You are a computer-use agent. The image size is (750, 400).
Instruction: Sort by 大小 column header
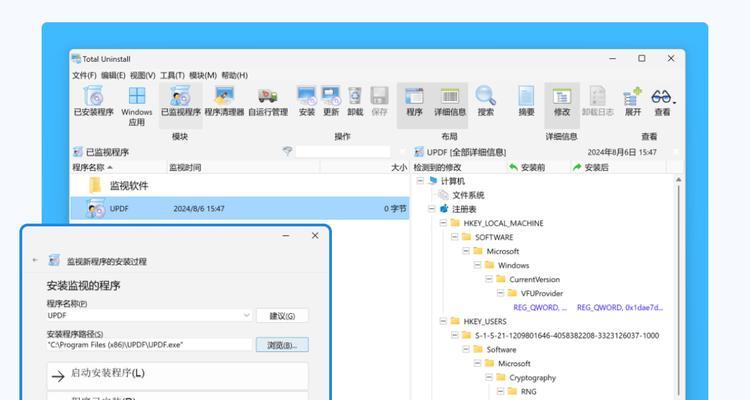point(364,167)
